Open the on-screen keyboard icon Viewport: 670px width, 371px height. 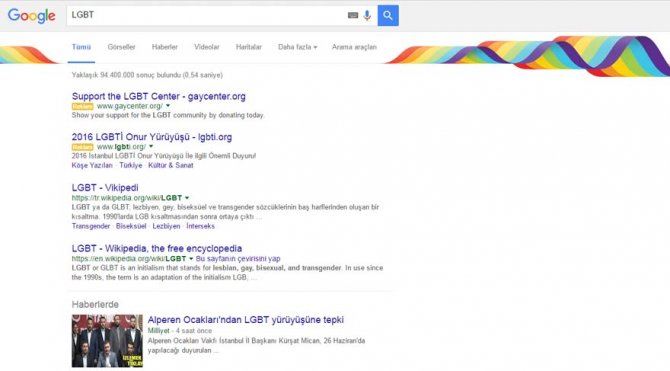point(353,15)
